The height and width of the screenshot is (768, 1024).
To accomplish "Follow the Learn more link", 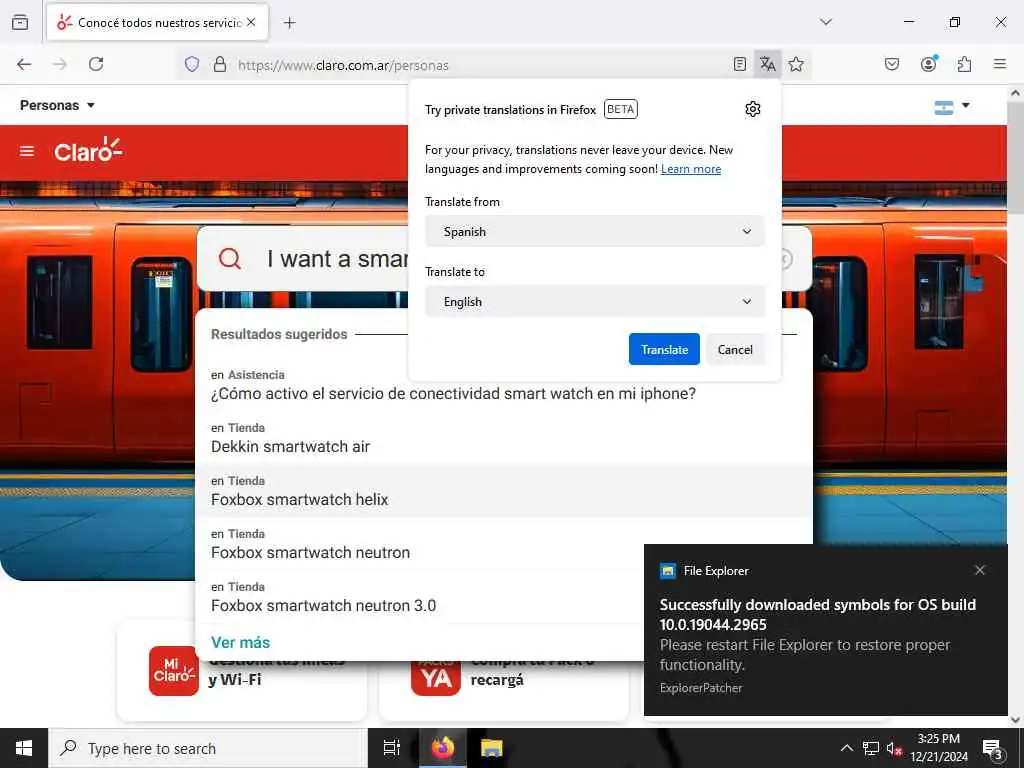I will click(x=691, y=169).
